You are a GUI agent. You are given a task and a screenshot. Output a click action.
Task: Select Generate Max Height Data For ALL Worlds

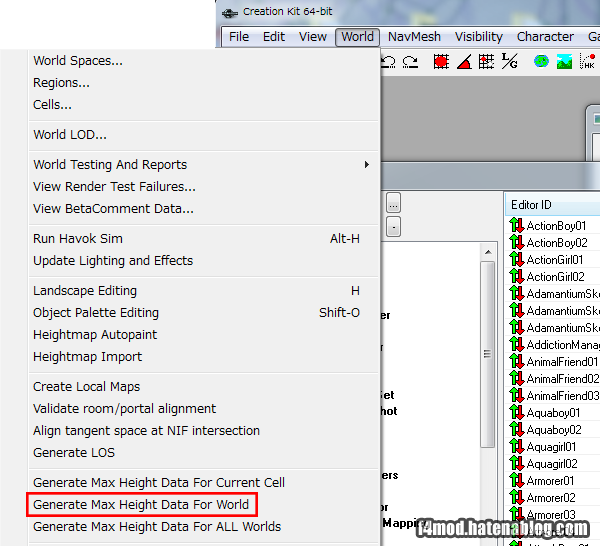tap(204, 526)
